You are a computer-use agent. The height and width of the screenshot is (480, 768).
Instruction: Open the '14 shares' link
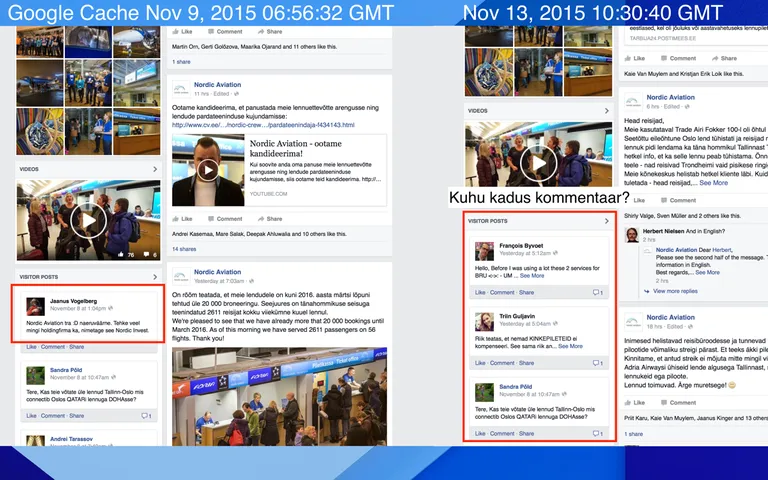184,249
